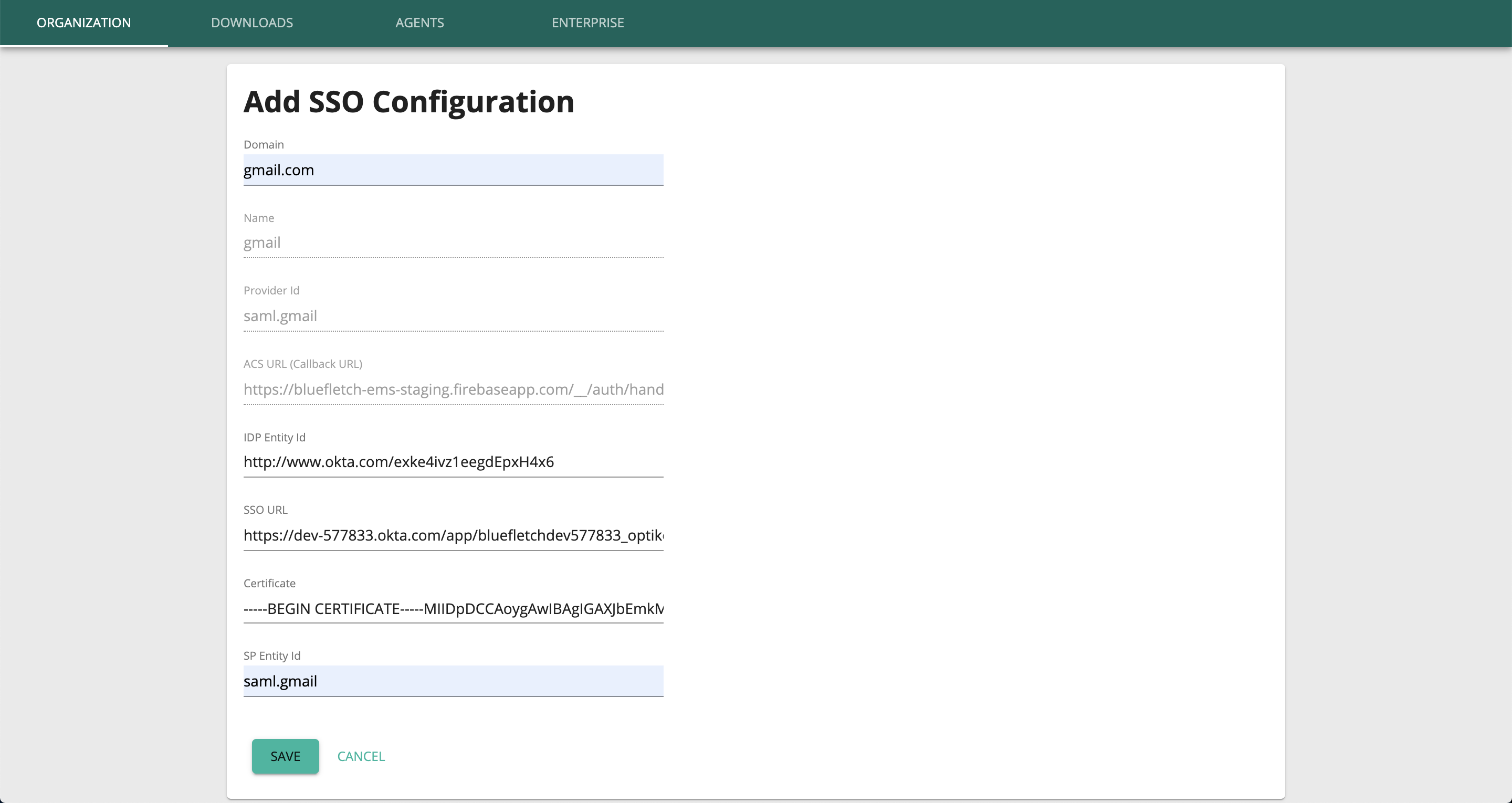Click the disabled Name field showing gmail
Image resolution: width=1512 pixels, height=803 pixels.
[453, 243]
